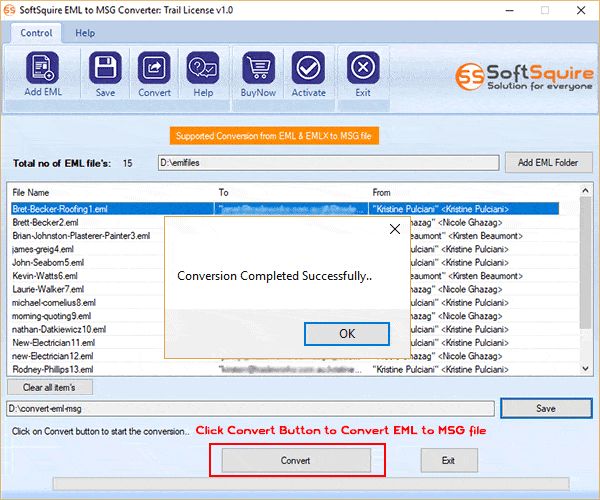The image size is (600, 500).
Task: Click the file list scroll up arrow
Action: 585,190
